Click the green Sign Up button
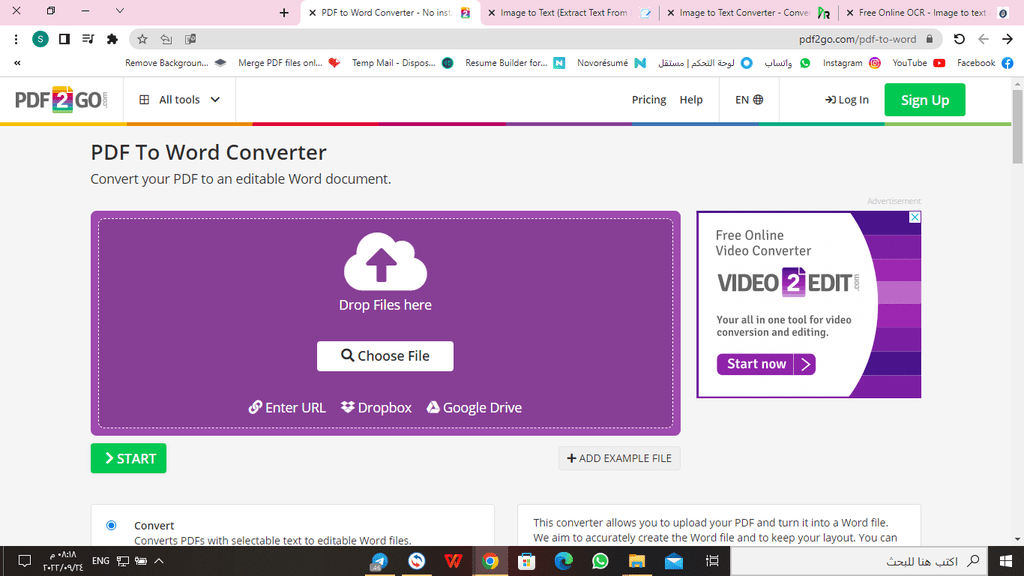 [925, 100]
